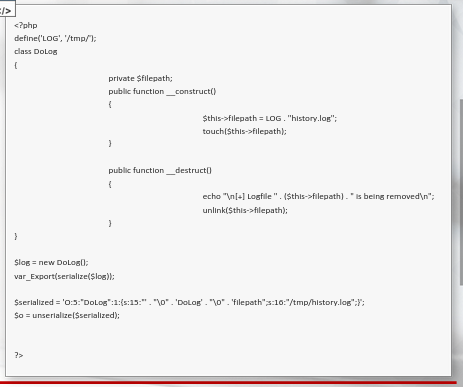Click the LOG . "history.log" assignment line
This screenshot has width=463, height=387.
pyautogui.click(x=270, y=118)
